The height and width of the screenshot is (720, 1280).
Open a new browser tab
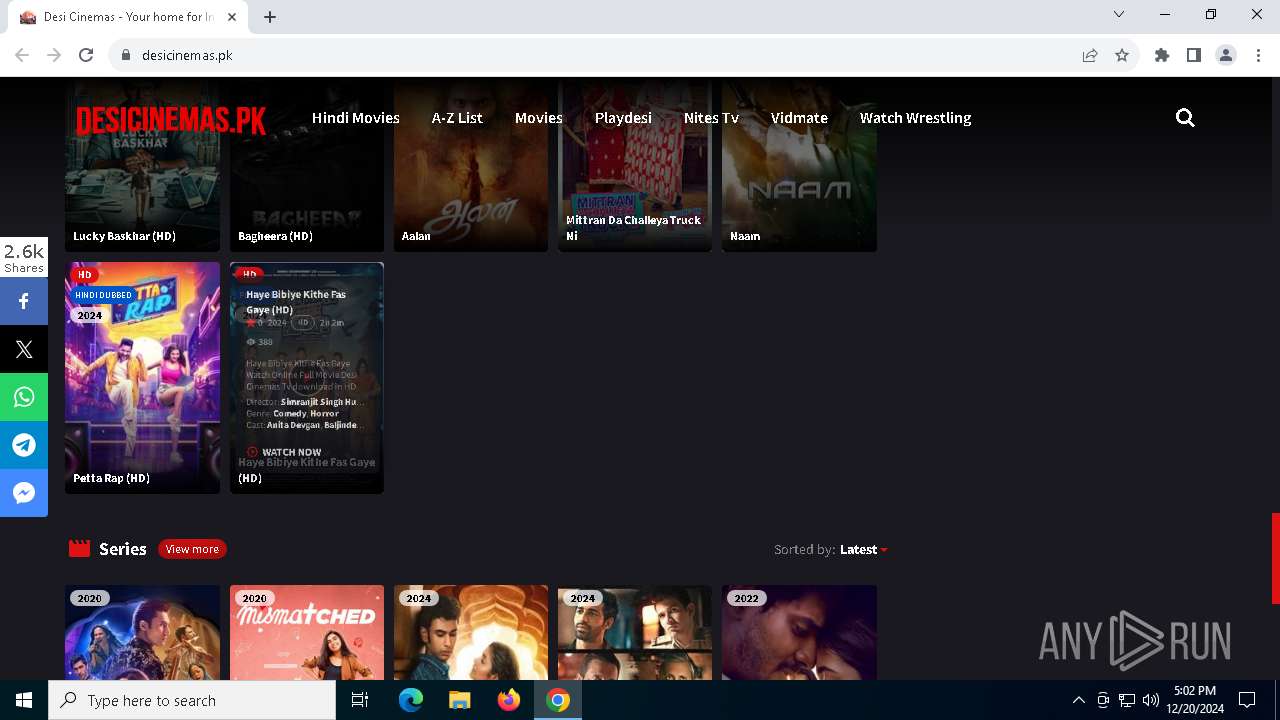point(270,17)
